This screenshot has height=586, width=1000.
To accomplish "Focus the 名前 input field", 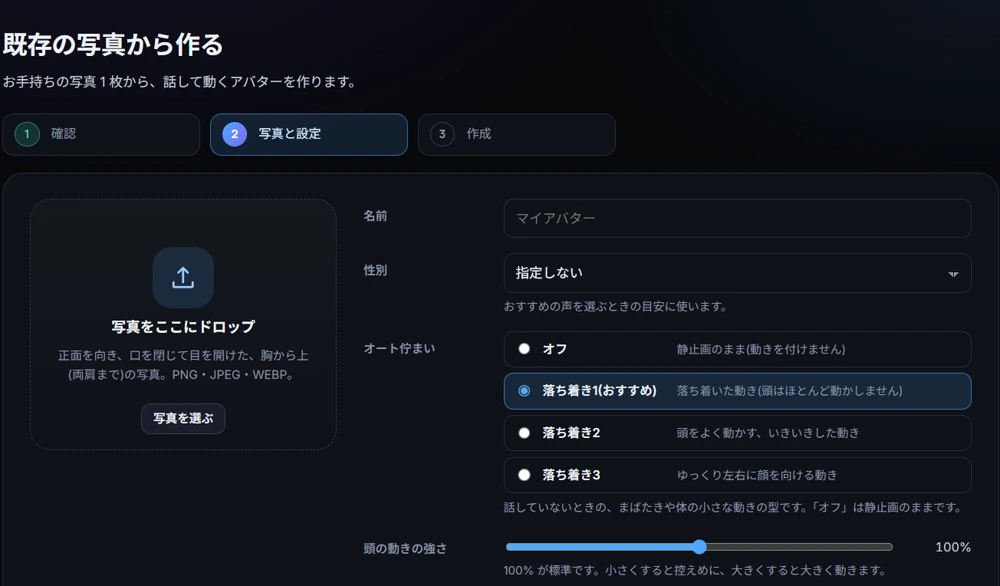I will point(737,218).
